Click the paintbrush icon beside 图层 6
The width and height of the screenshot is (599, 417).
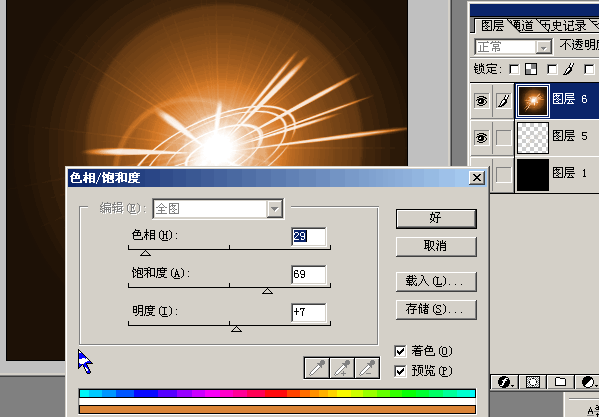(504, 101)
